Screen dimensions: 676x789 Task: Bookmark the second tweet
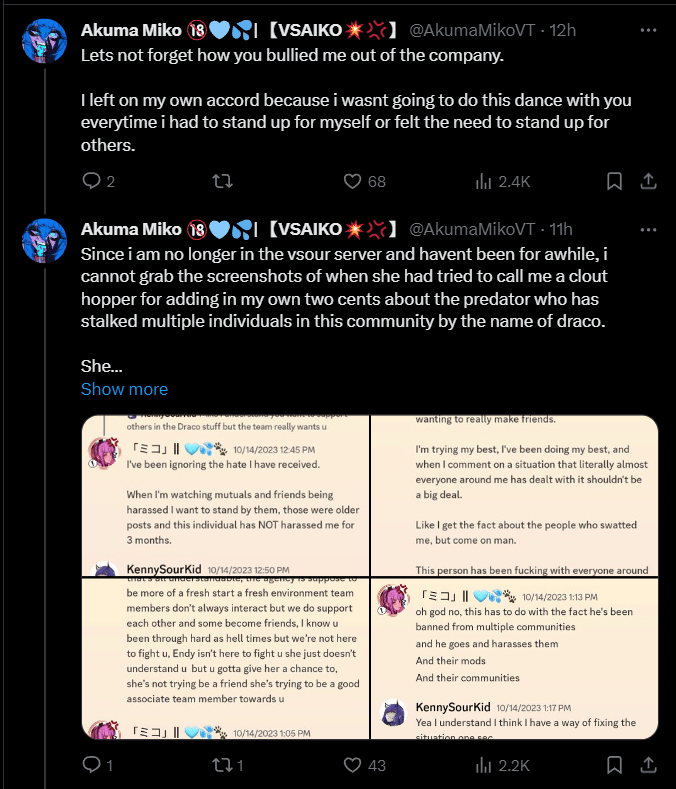tap(614, 765)
